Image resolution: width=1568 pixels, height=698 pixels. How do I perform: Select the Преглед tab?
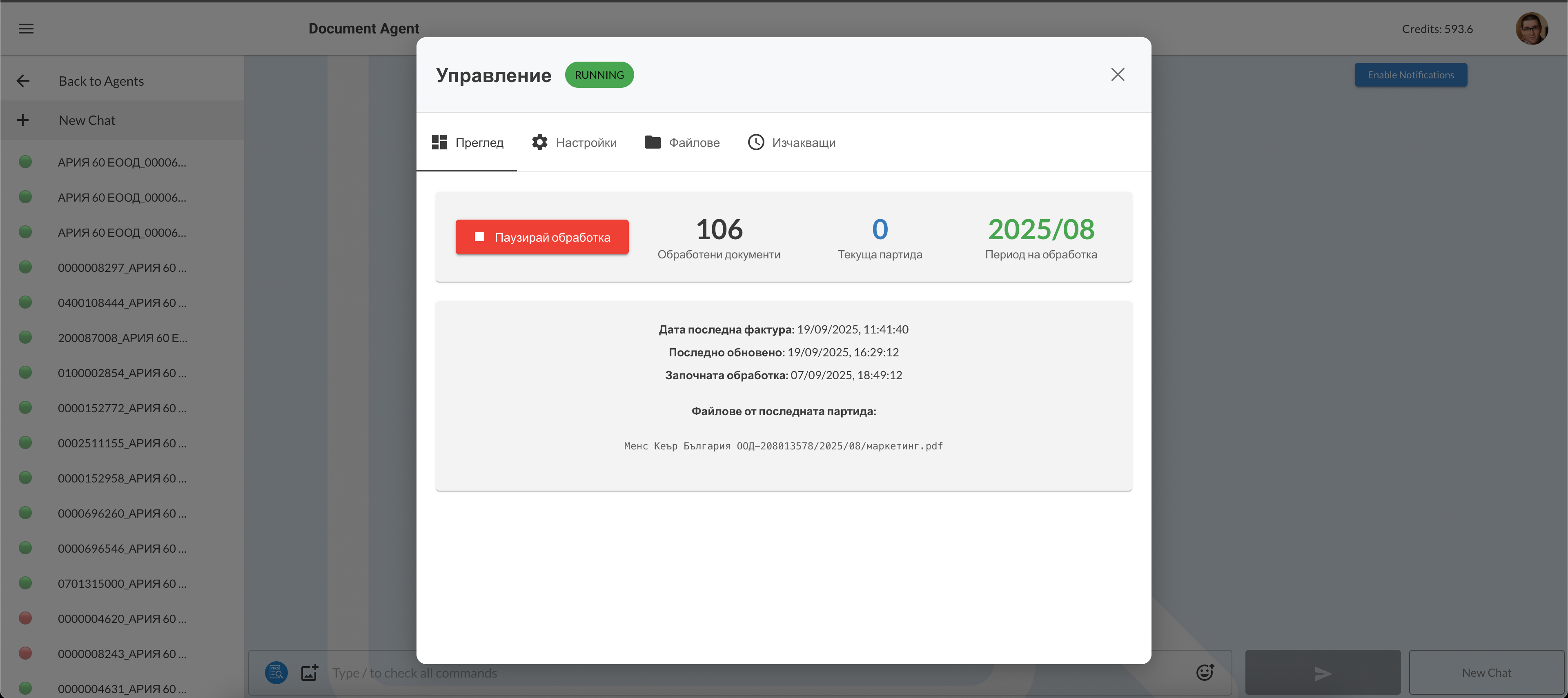(x=468, y=142)
